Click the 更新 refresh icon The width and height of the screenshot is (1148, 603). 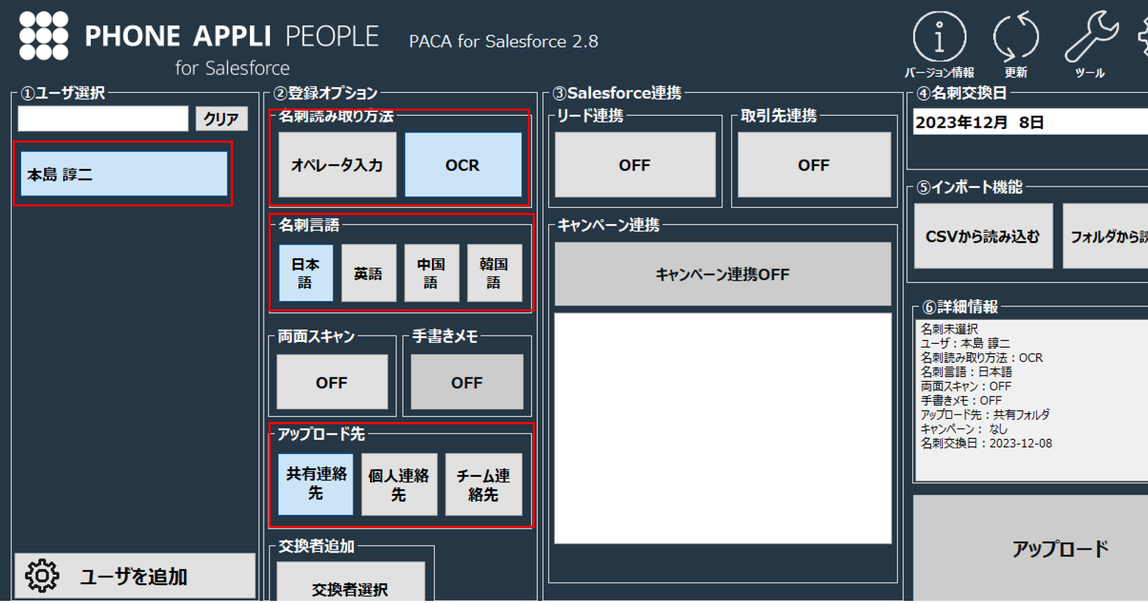(x=1015, y=37)
